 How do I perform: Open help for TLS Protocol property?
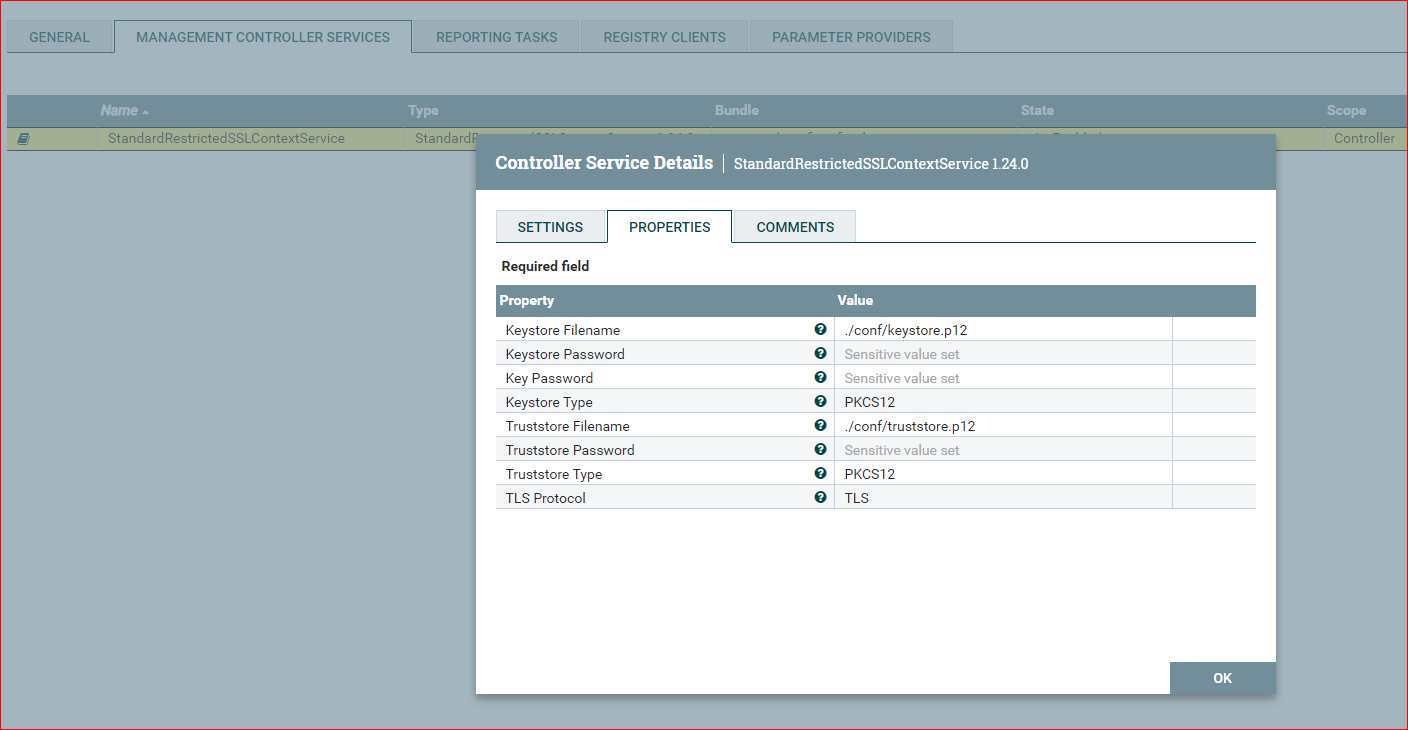[820, 496]
